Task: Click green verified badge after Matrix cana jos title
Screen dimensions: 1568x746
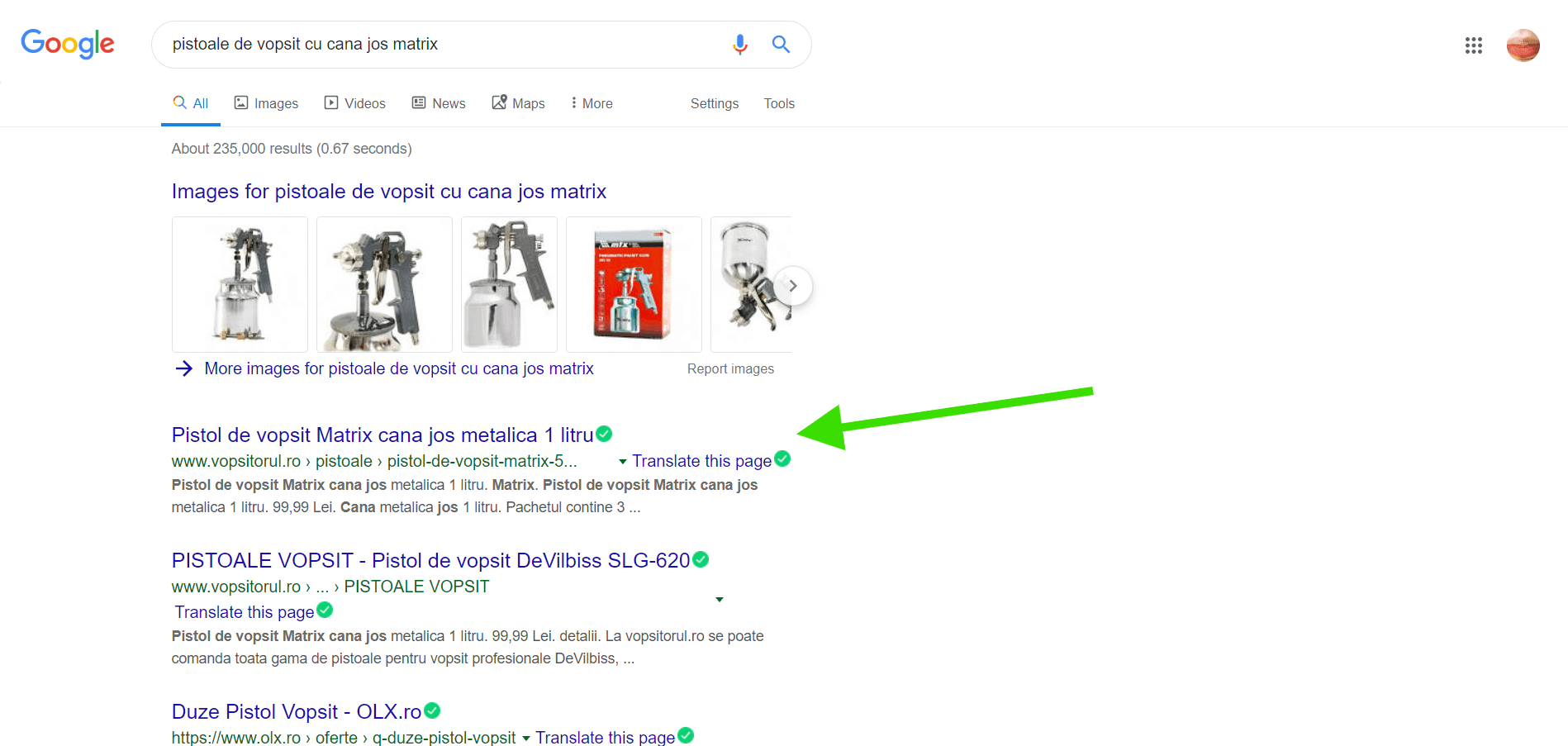Action: [x=605, y=434]
